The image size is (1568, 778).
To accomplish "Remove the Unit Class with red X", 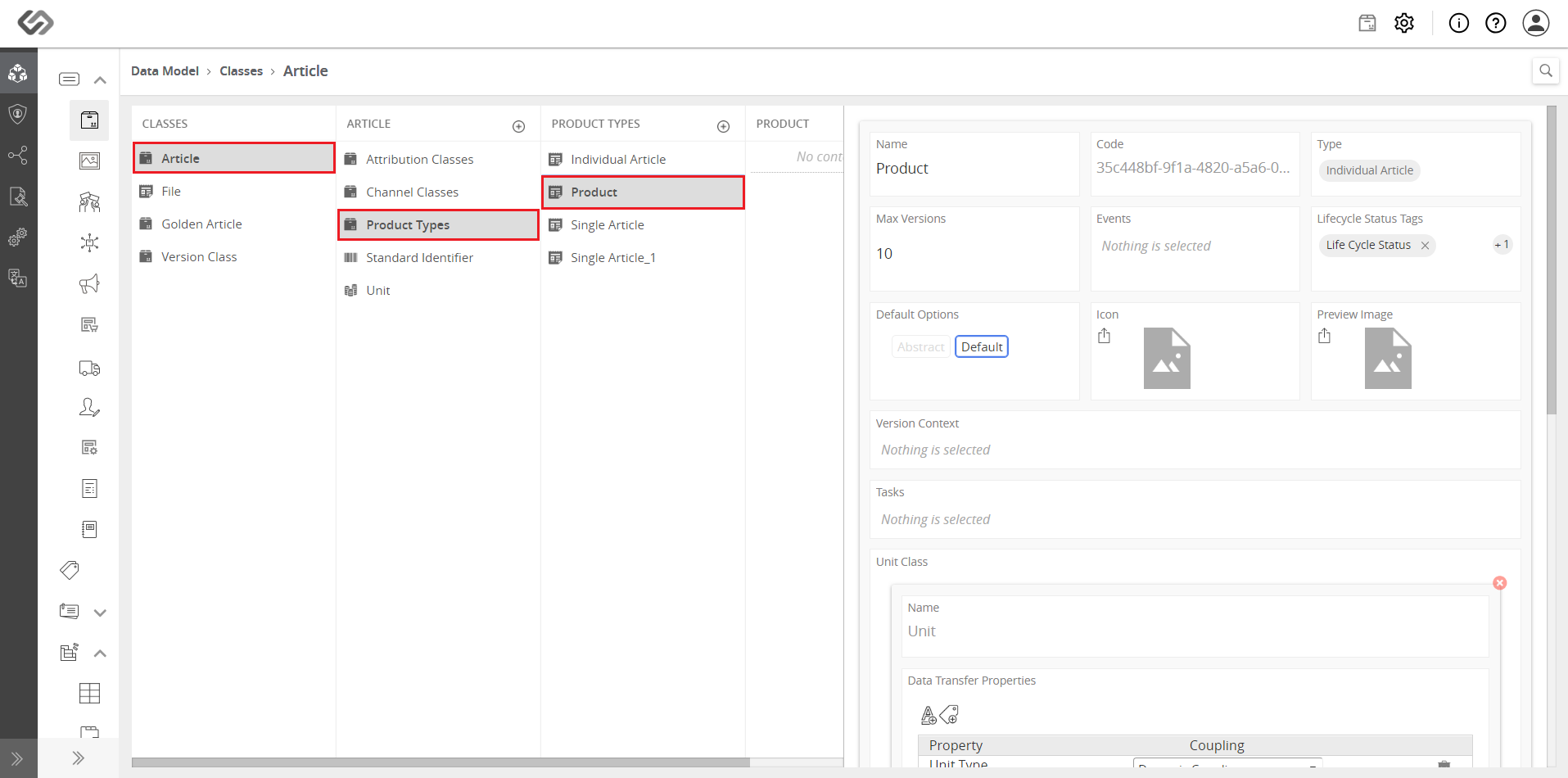I will point(1500,583).
